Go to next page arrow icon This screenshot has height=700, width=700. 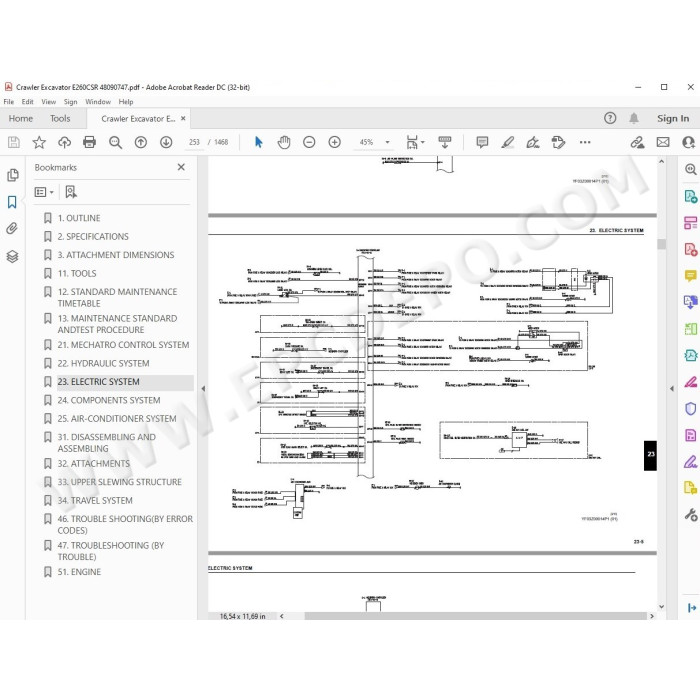tap(166, 142)
